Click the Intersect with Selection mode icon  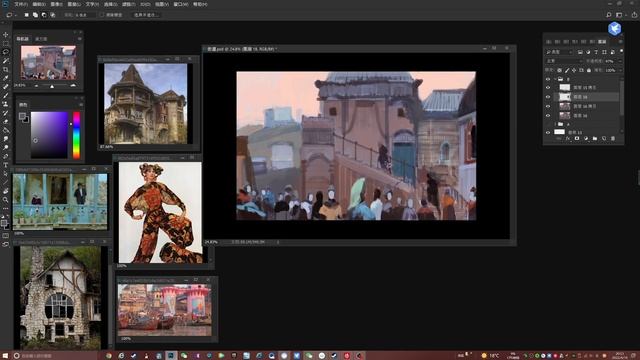[x=53, y=15]
